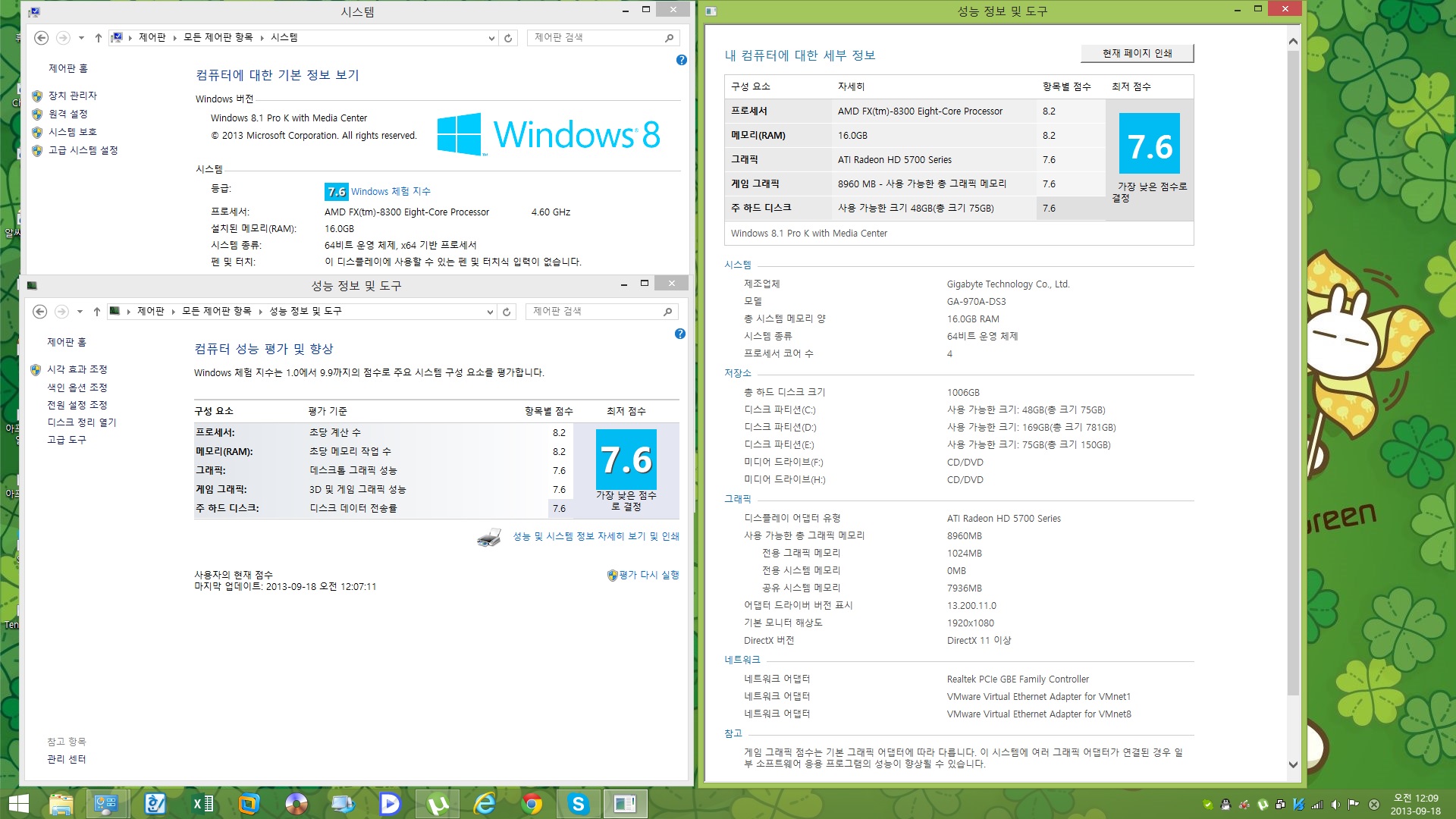Open the network signal tray icon
This screenshot has height=819, width=1456.
tap(1317, 805)
